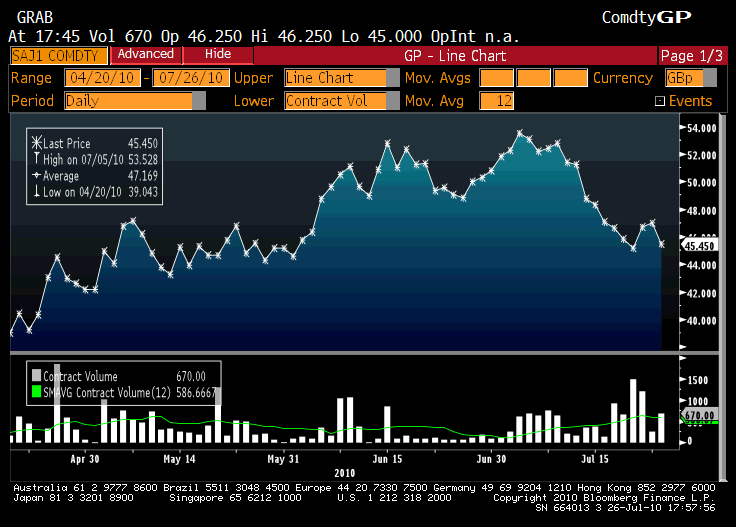Click the Jul 15 date axis label

click(595, 459)
